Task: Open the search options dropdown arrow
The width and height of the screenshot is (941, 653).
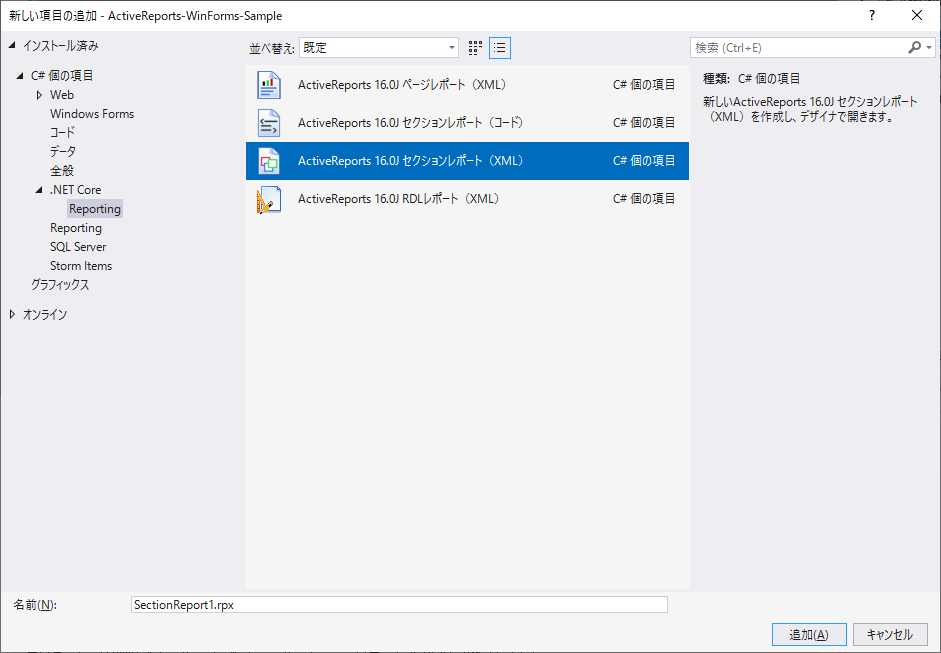Action: (929, 47)
